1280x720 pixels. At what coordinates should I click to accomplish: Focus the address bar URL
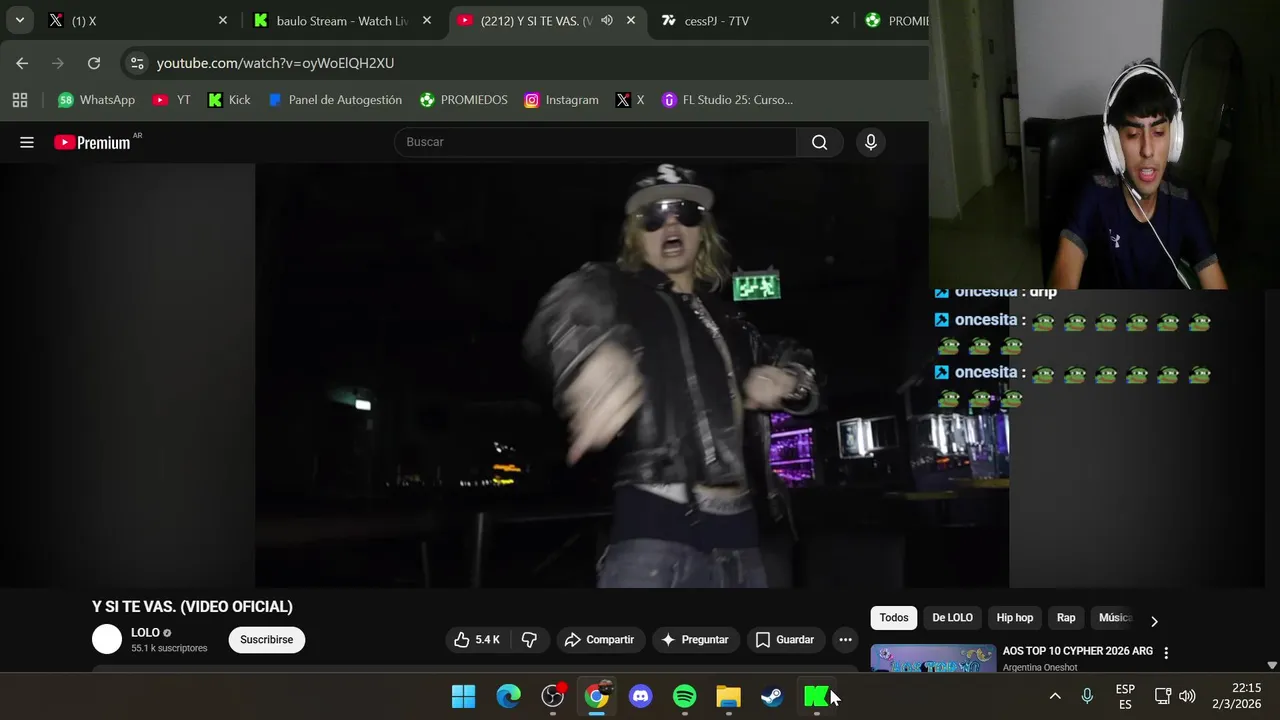275,63
